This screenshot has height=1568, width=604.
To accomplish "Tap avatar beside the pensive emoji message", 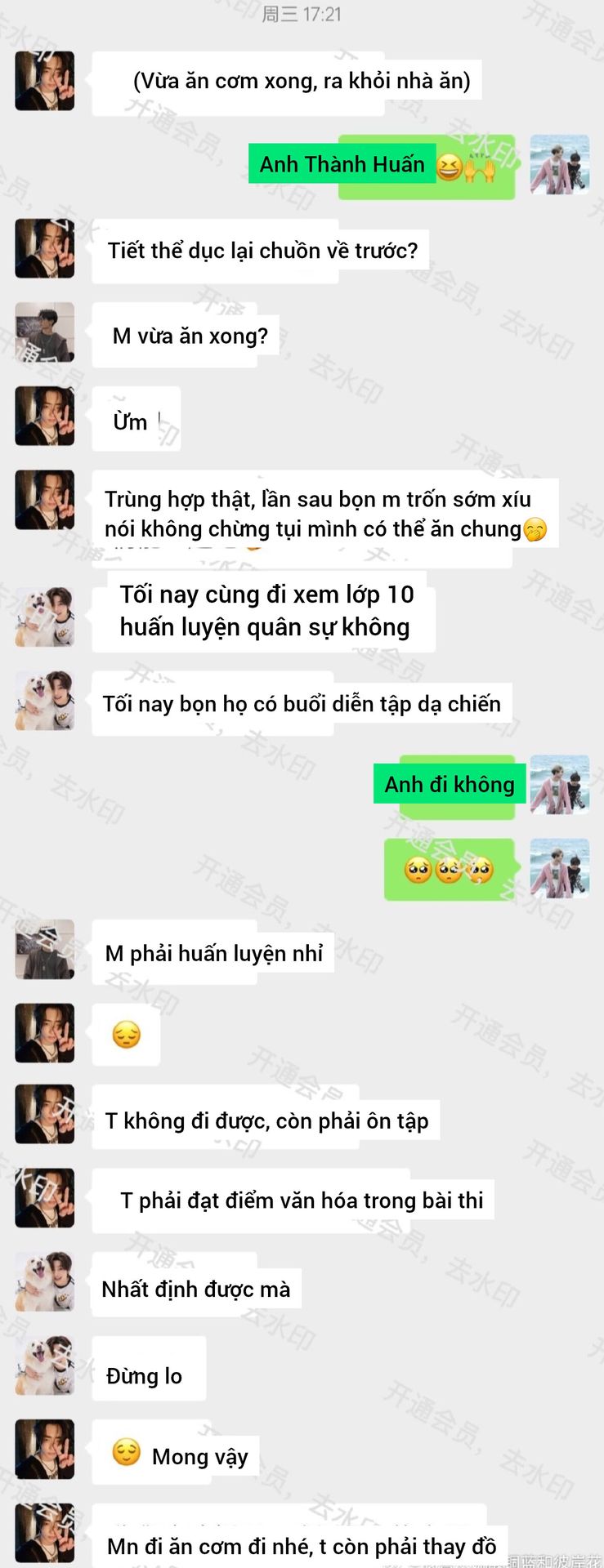I will pyautogui.click(x=45, y=1033).
